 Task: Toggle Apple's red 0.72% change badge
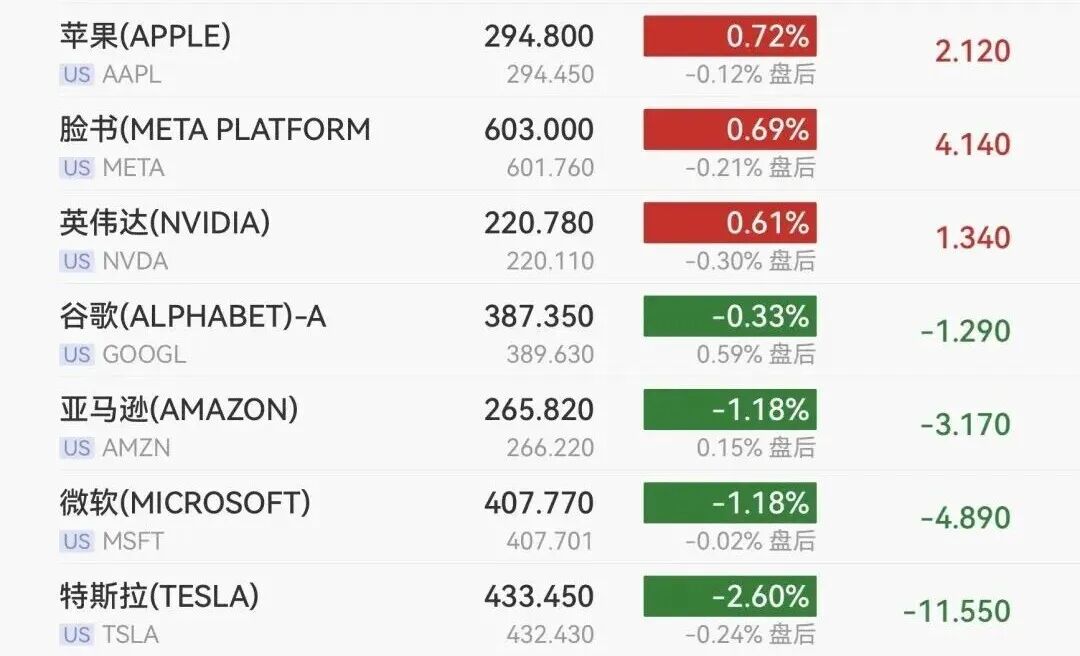(730, 36)
